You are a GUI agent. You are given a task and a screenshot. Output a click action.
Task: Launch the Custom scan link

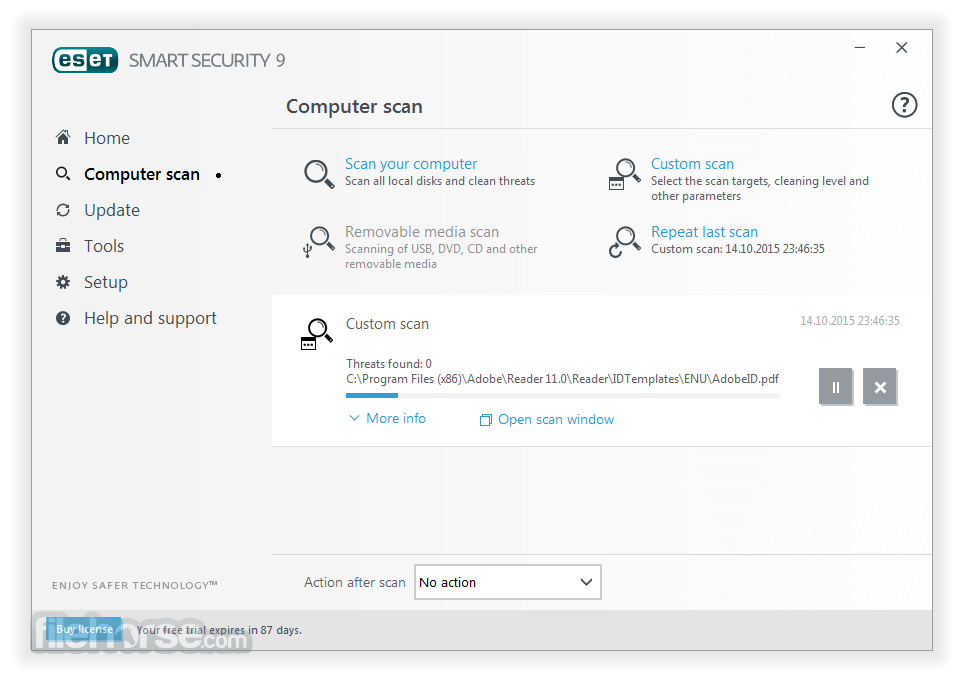click(692, 164)
